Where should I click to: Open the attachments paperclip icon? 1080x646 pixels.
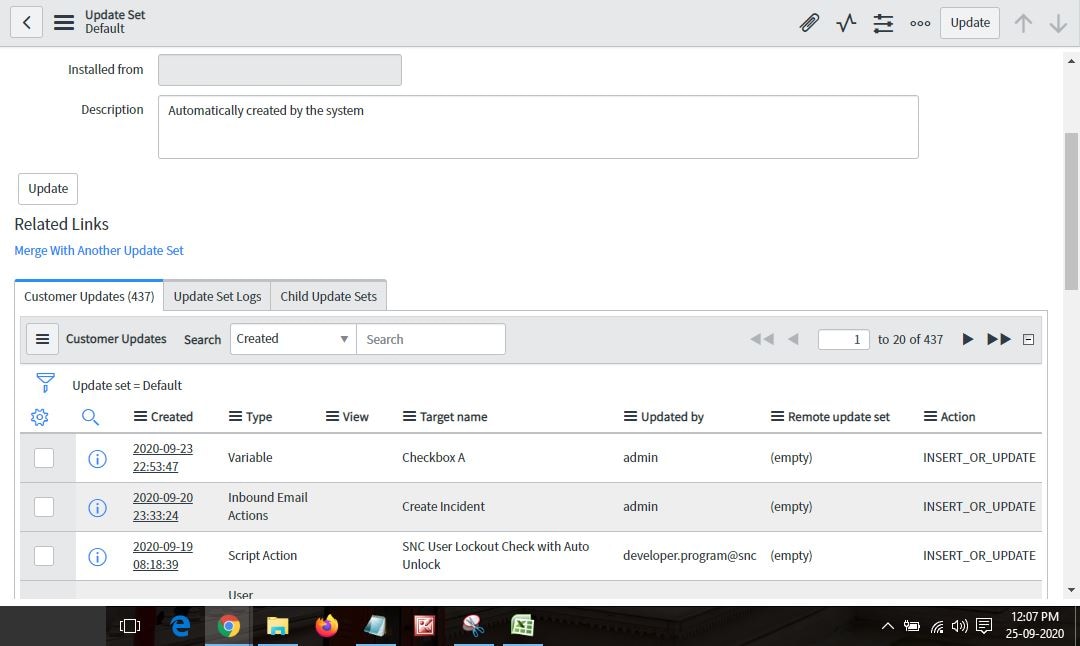(809, 22)
